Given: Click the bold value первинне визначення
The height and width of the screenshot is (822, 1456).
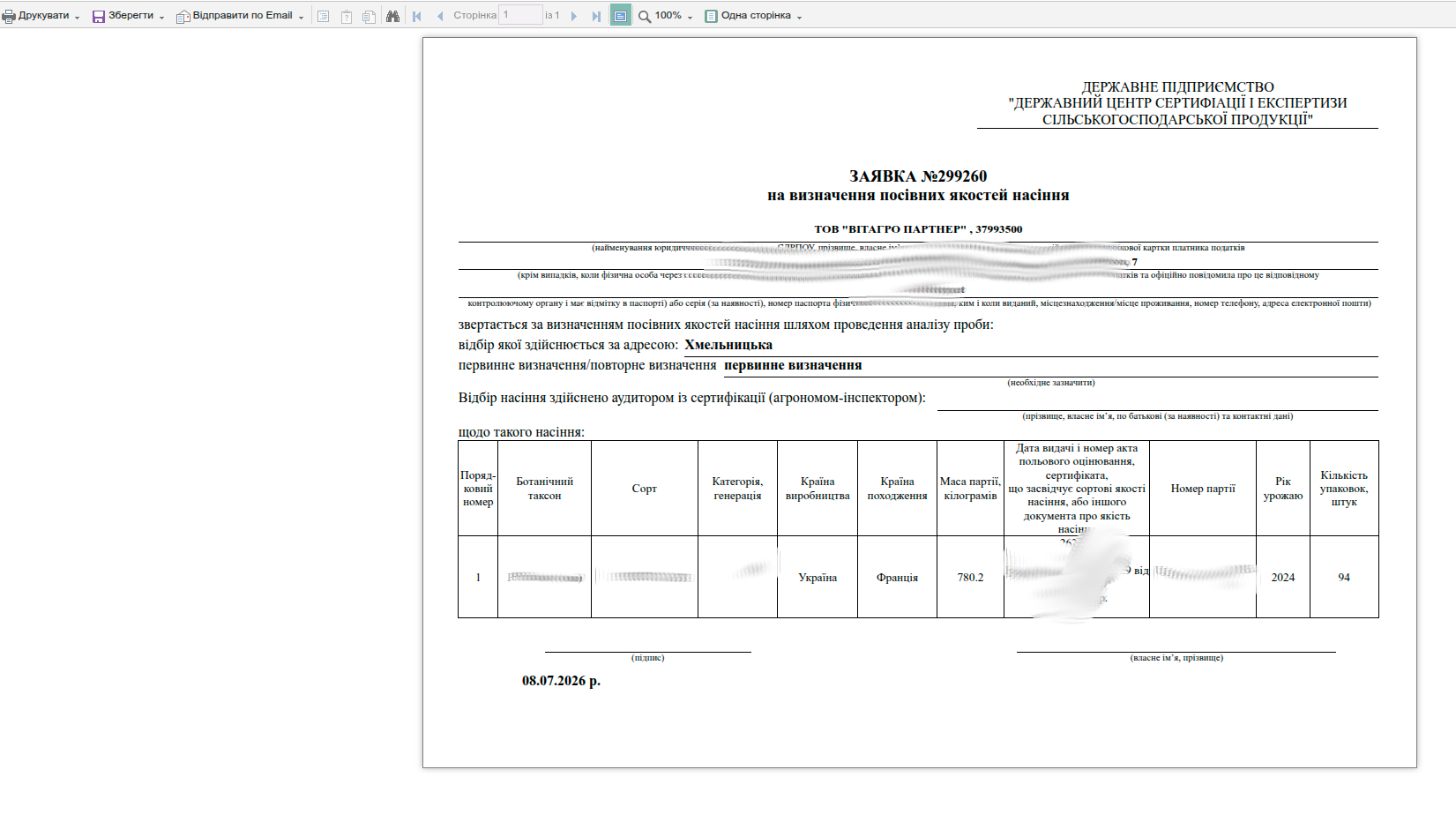Looking at the screenshot, I should click(793, 365).
